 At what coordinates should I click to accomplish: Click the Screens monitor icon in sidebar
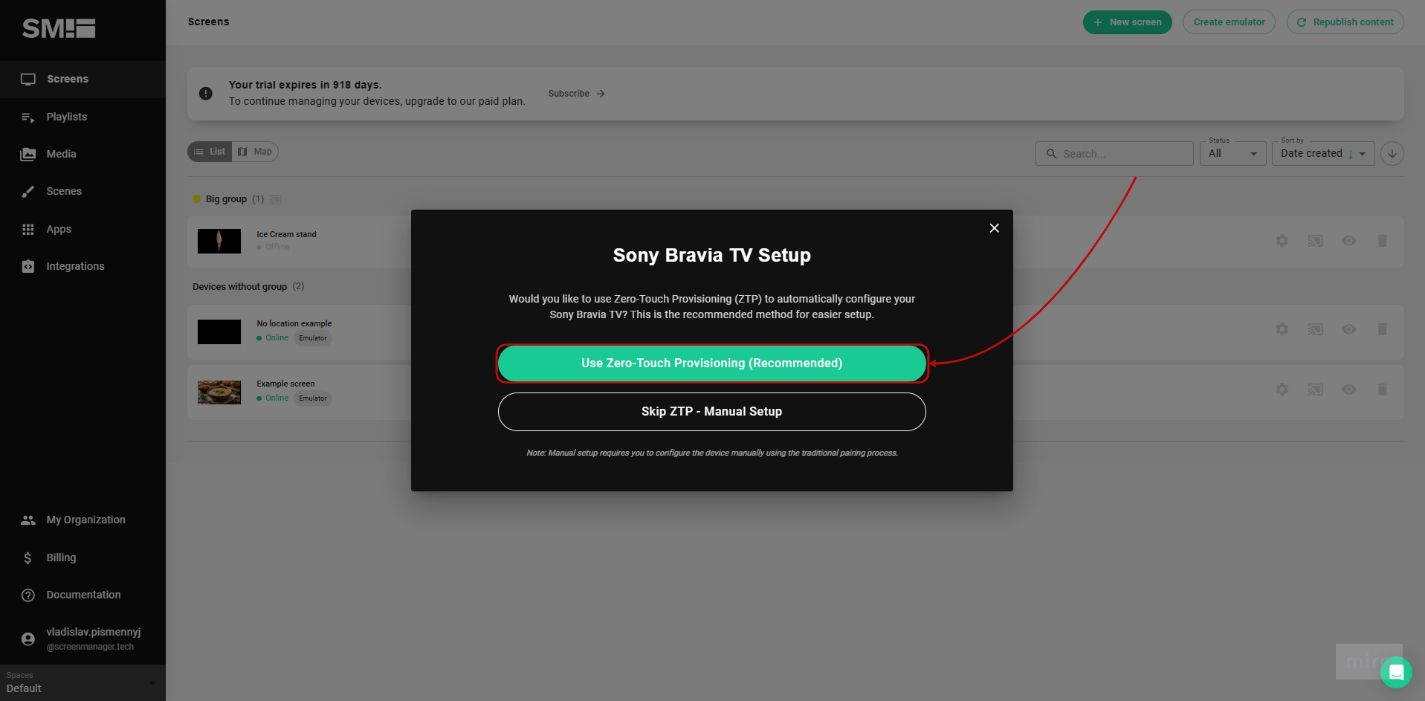[x=28, y=79]
